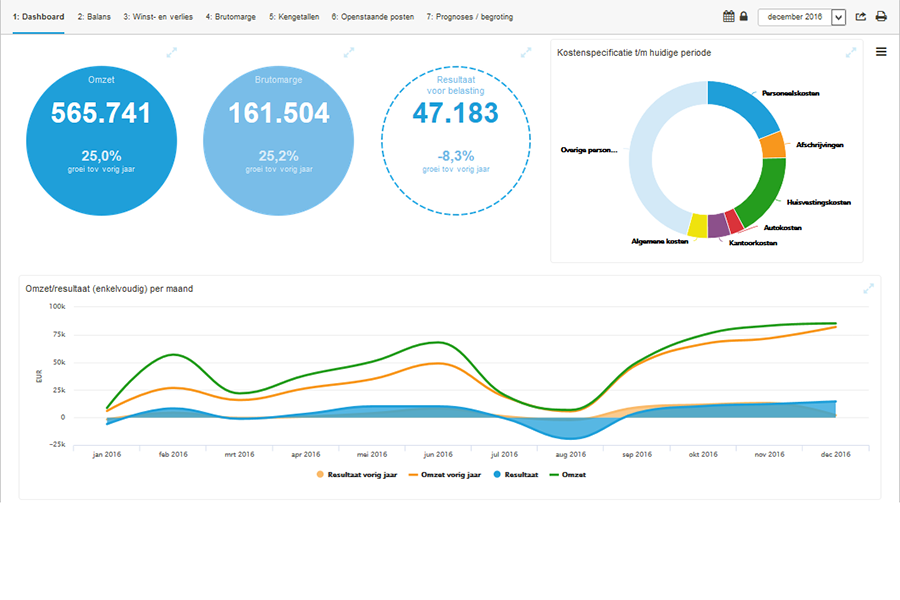Open the 3: Winst- en verlies tab
The height and width of the screenshot is (600, 900).
click(158, 17)
